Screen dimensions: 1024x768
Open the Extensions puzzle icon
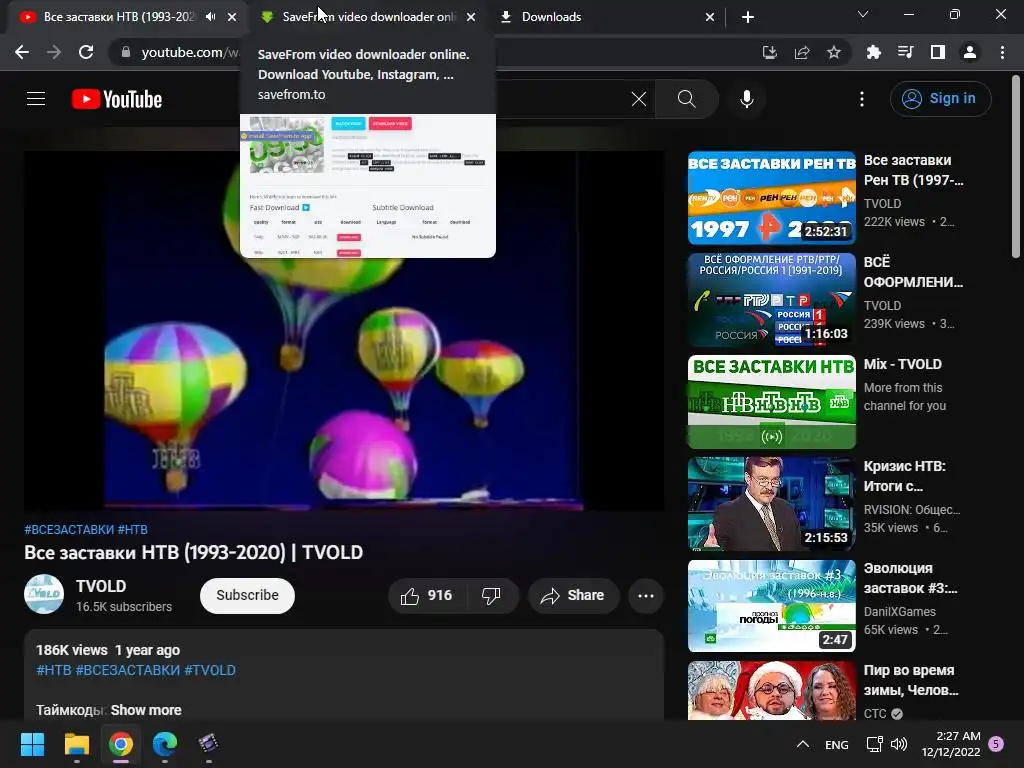click(x=874, y=52)
